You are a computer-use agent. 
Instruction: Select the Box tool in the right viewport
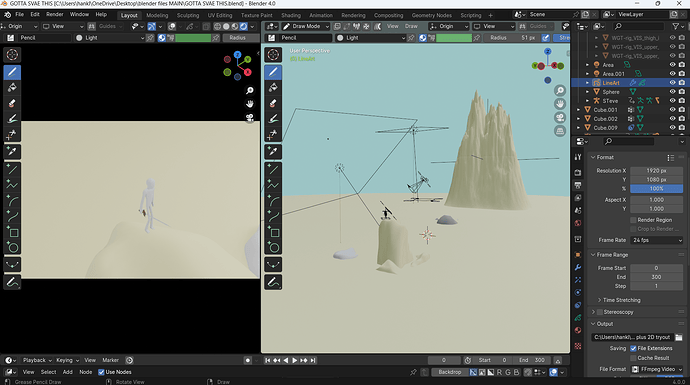coord(273,232)
